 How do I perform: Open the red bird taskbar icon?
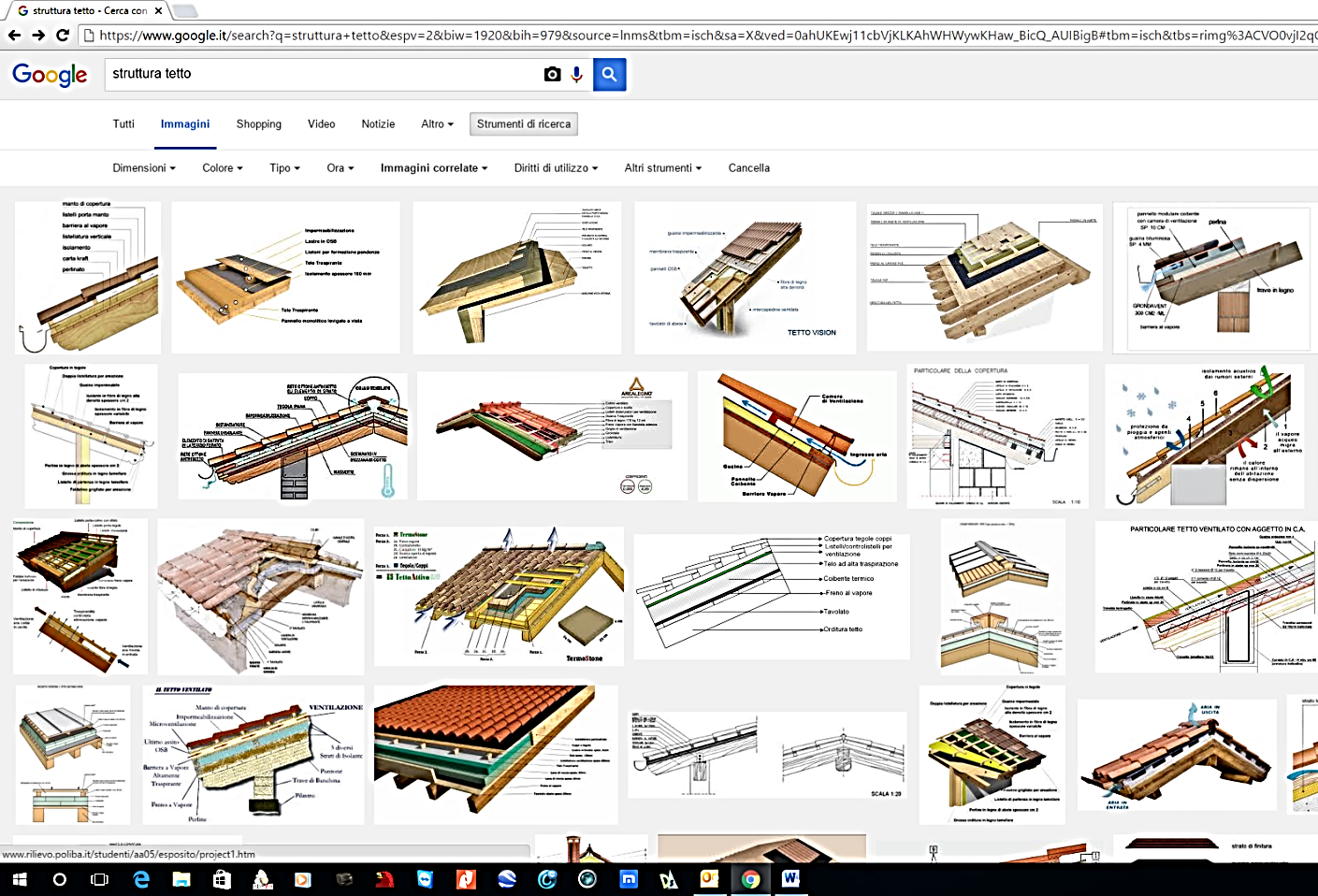coord(384,879)
